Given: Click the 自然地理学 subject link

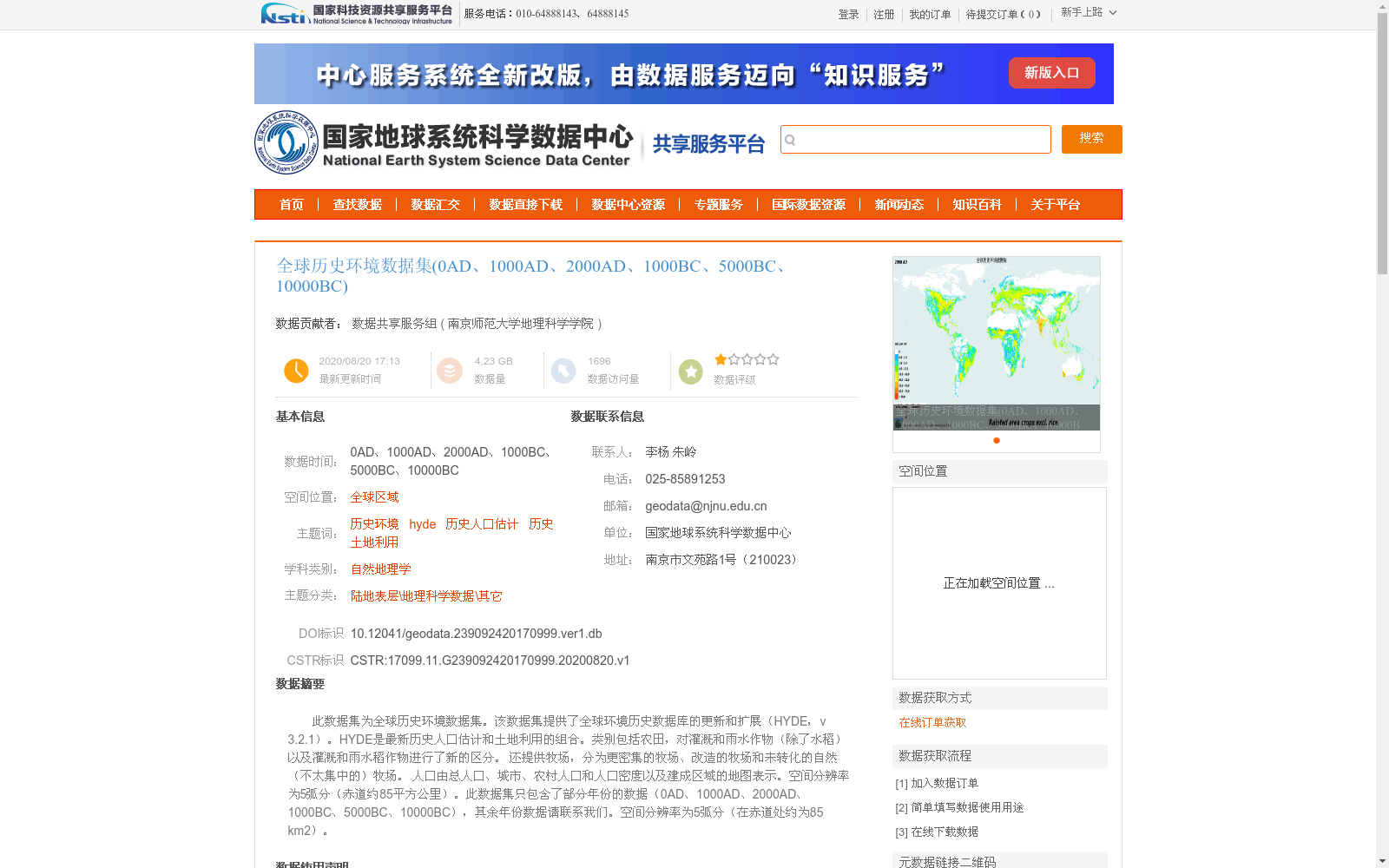Looking at the screenshot, I should pos(381,569).
